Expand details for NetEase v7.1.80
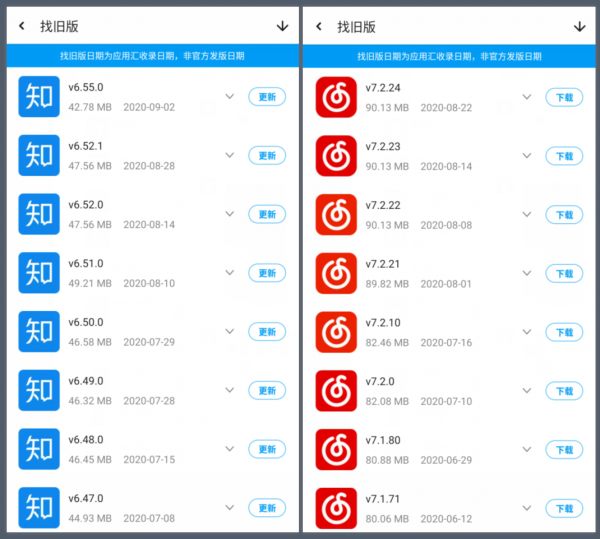This screenshot has height=539, width=600. 527,449
